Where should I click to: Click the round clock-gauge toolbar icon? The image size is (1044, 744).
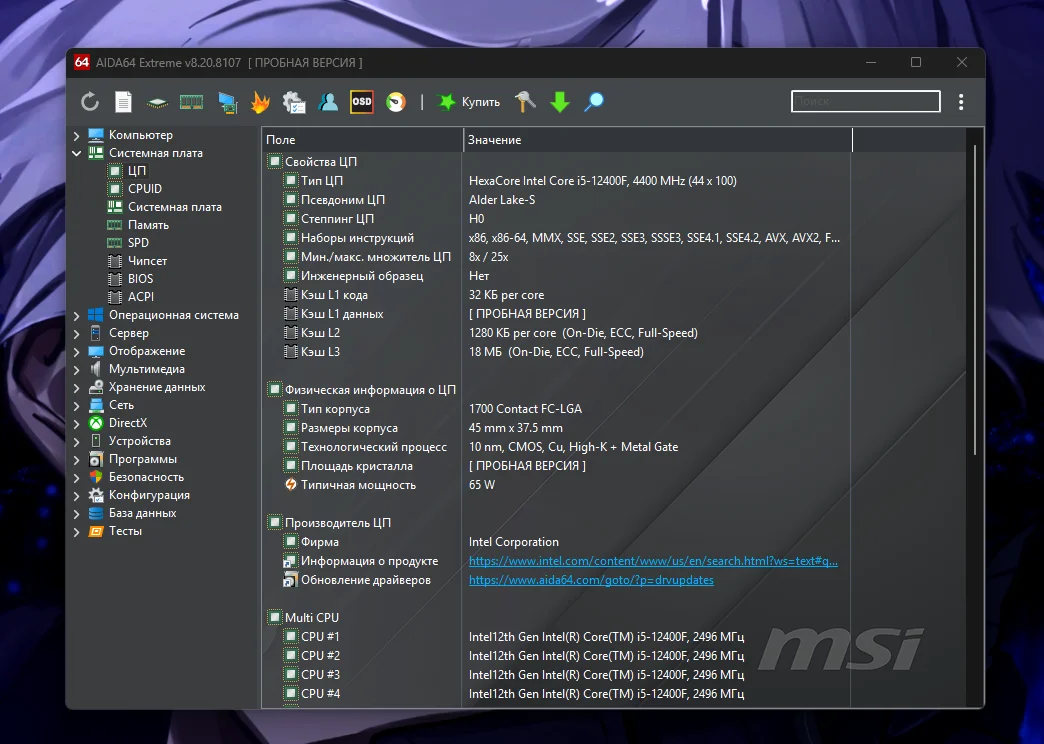pos(395,102)
